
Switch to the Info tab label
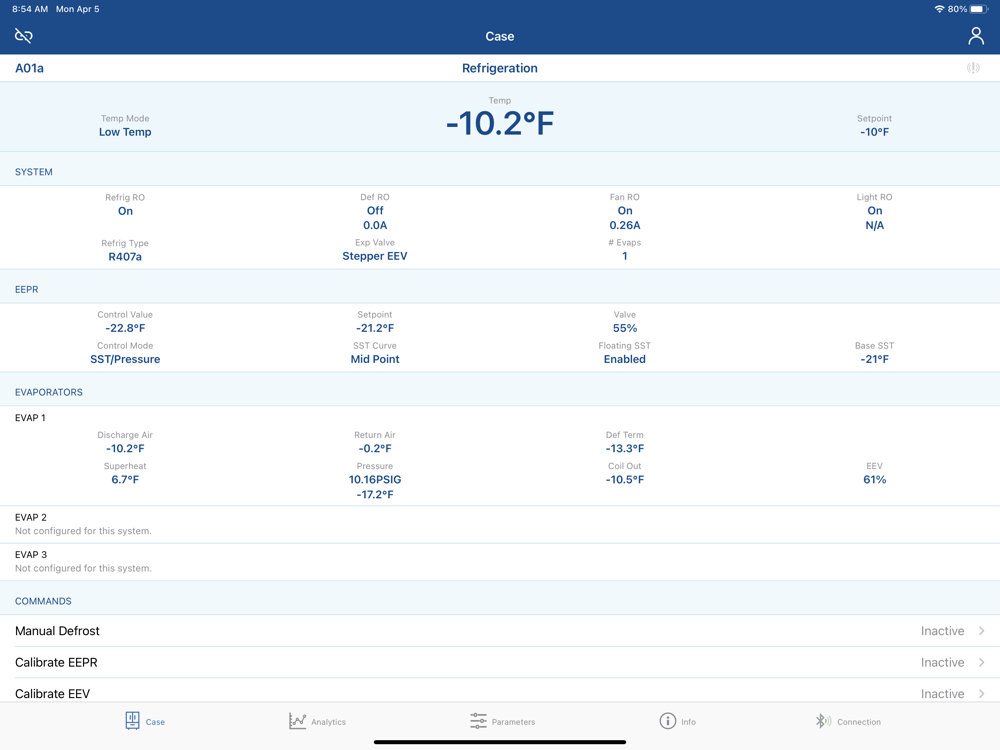click(688, 722)
